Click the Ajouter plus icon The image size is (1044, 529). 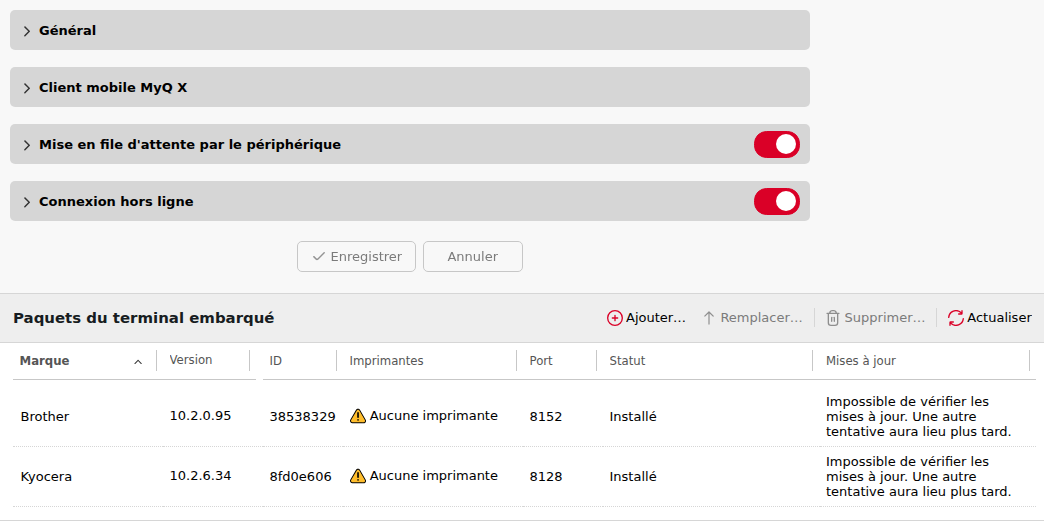(x=615, y=318)
